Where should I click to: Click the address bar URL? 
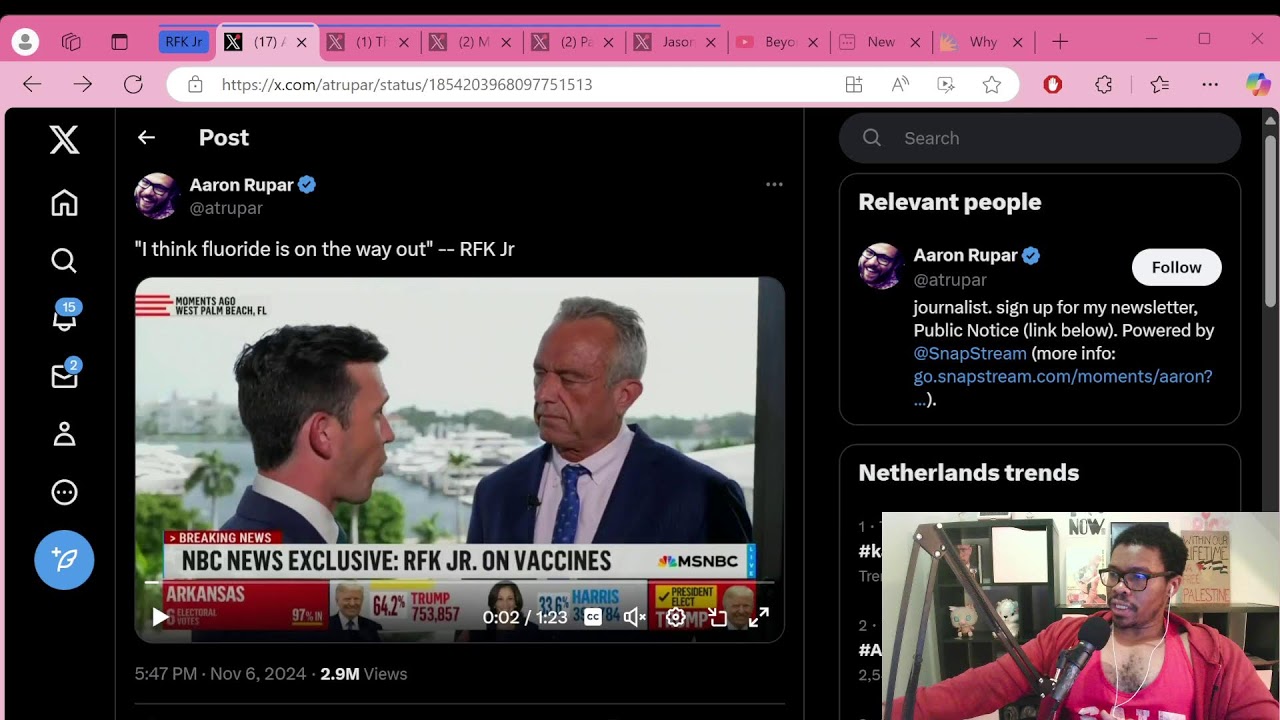pyautogui.click(x=407, y=85)
